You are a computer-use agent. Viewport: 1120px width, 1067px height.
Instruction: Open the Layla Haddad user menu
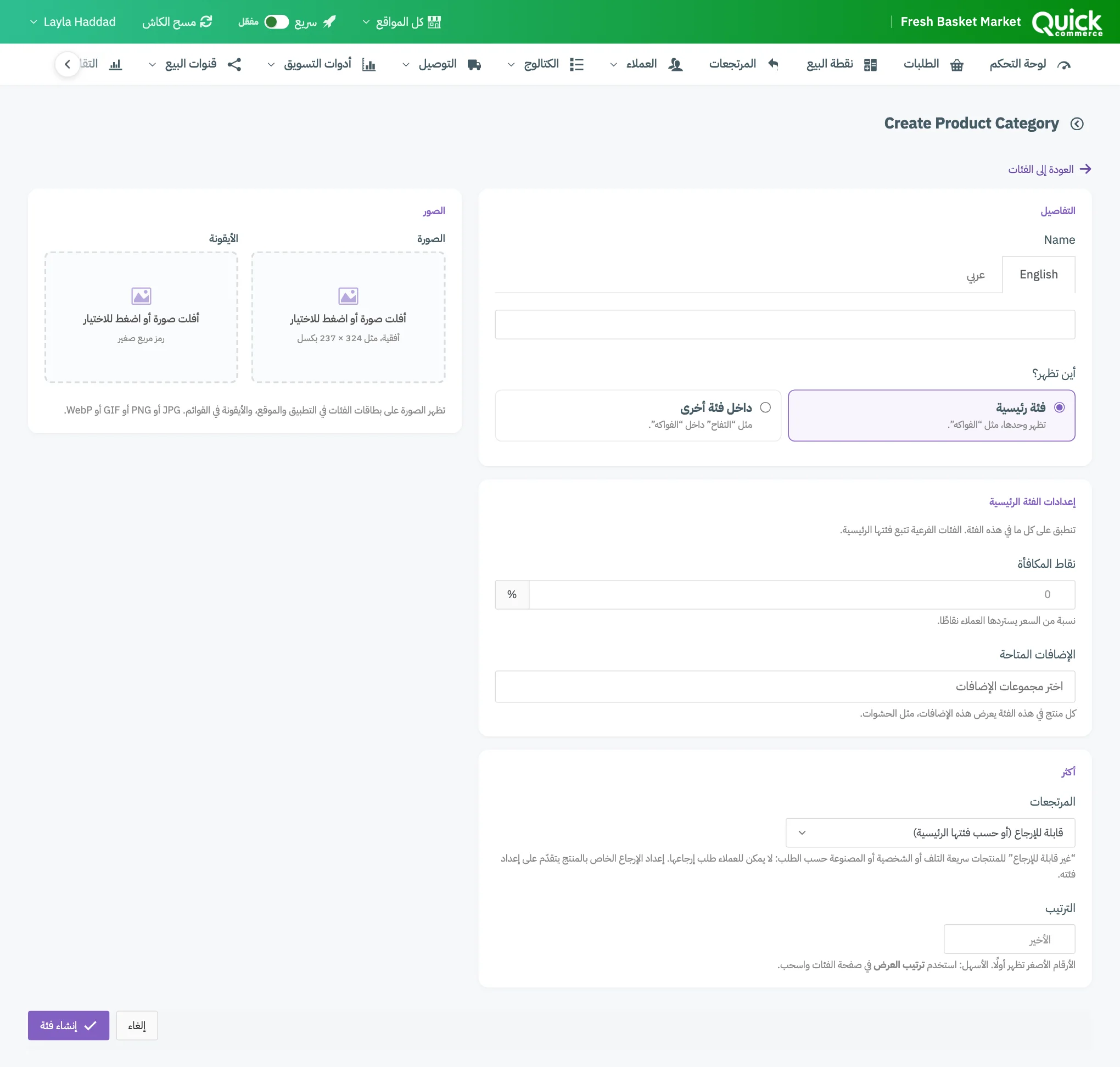[x=73, y=21]
